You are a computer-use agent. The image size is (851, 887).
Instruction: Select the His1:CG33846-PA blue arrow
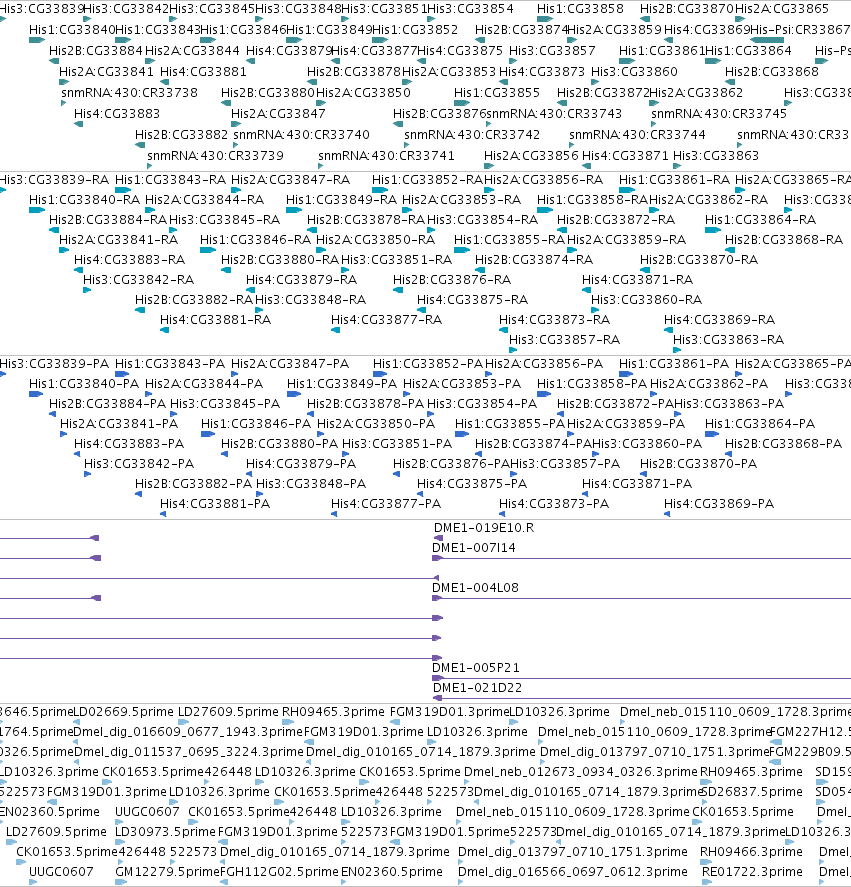point(208,434)
